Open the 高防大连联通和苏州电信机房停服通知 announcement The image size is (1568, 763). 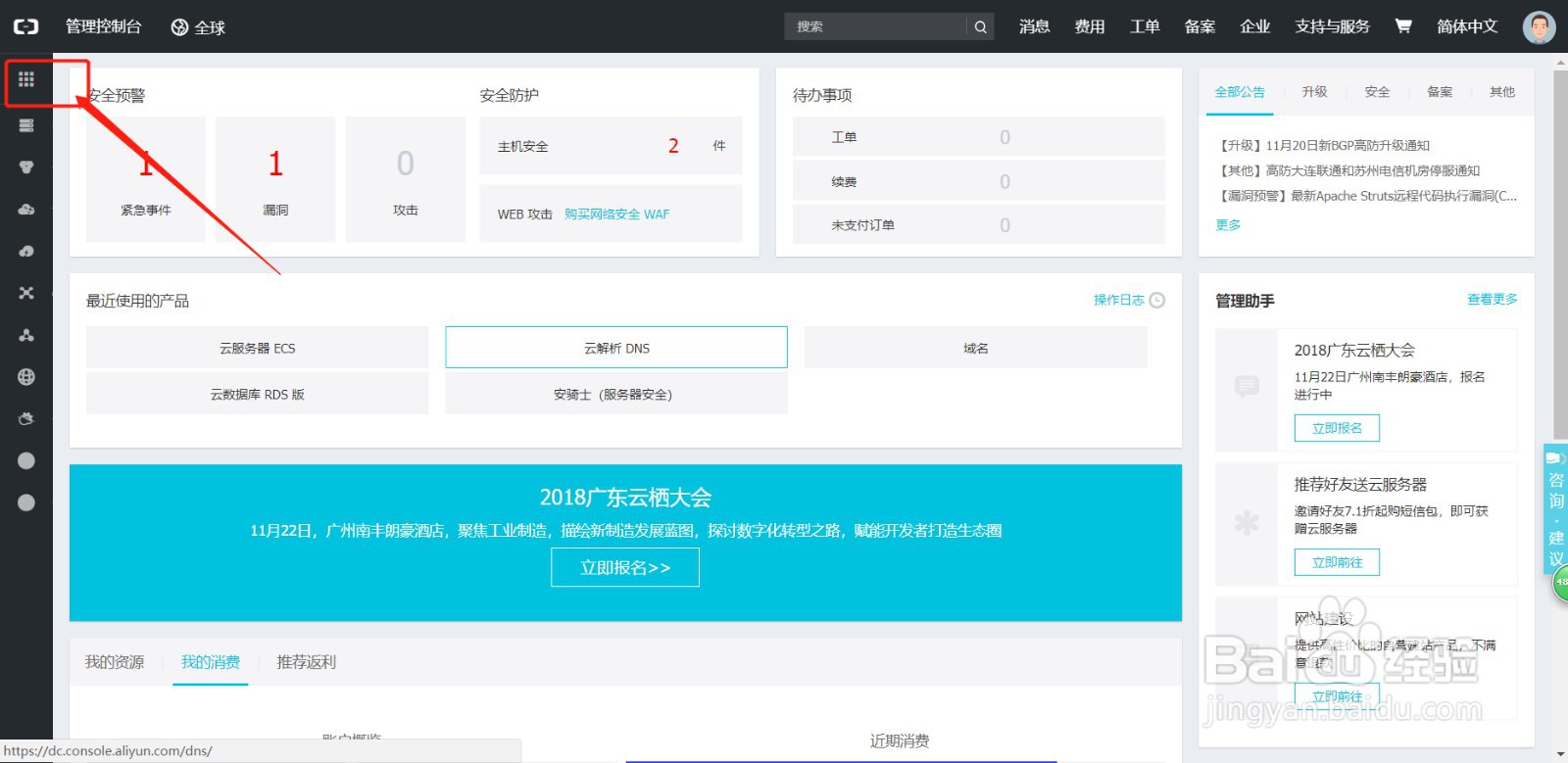click(1347, 170)
